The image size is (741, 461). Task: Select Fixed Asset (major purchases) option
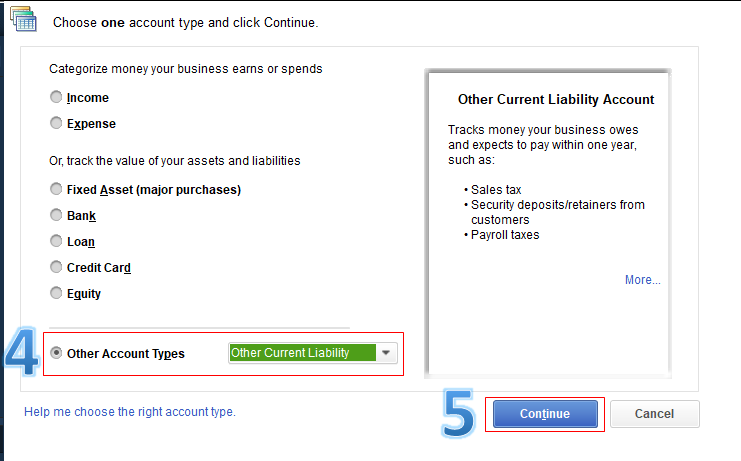pyautogui.click(x=56, y=190)
